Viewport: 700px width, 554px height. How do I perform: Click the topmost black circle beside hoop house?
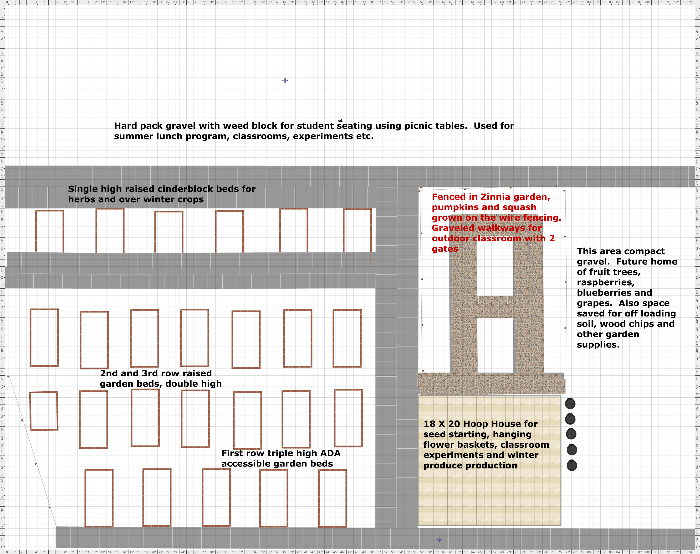point(570,404)
